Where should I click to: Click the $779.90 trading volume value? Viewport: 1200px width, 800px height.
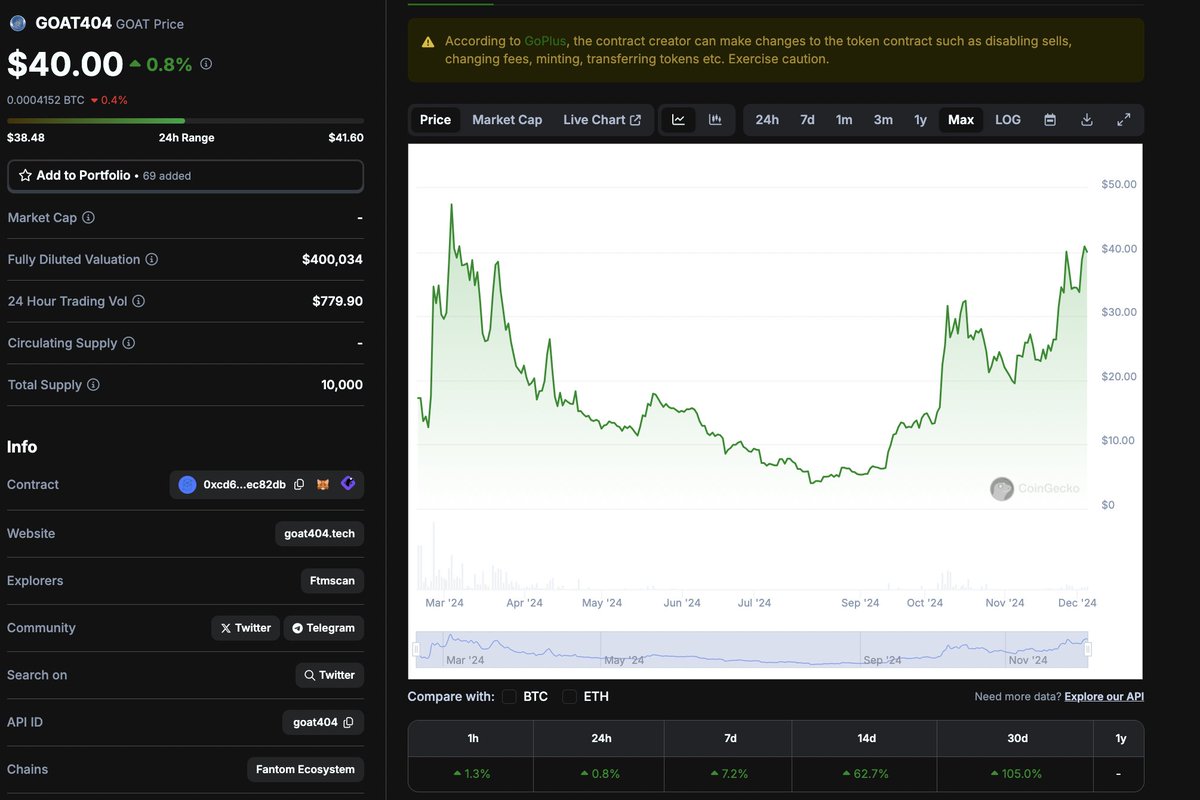click(337, 301)
